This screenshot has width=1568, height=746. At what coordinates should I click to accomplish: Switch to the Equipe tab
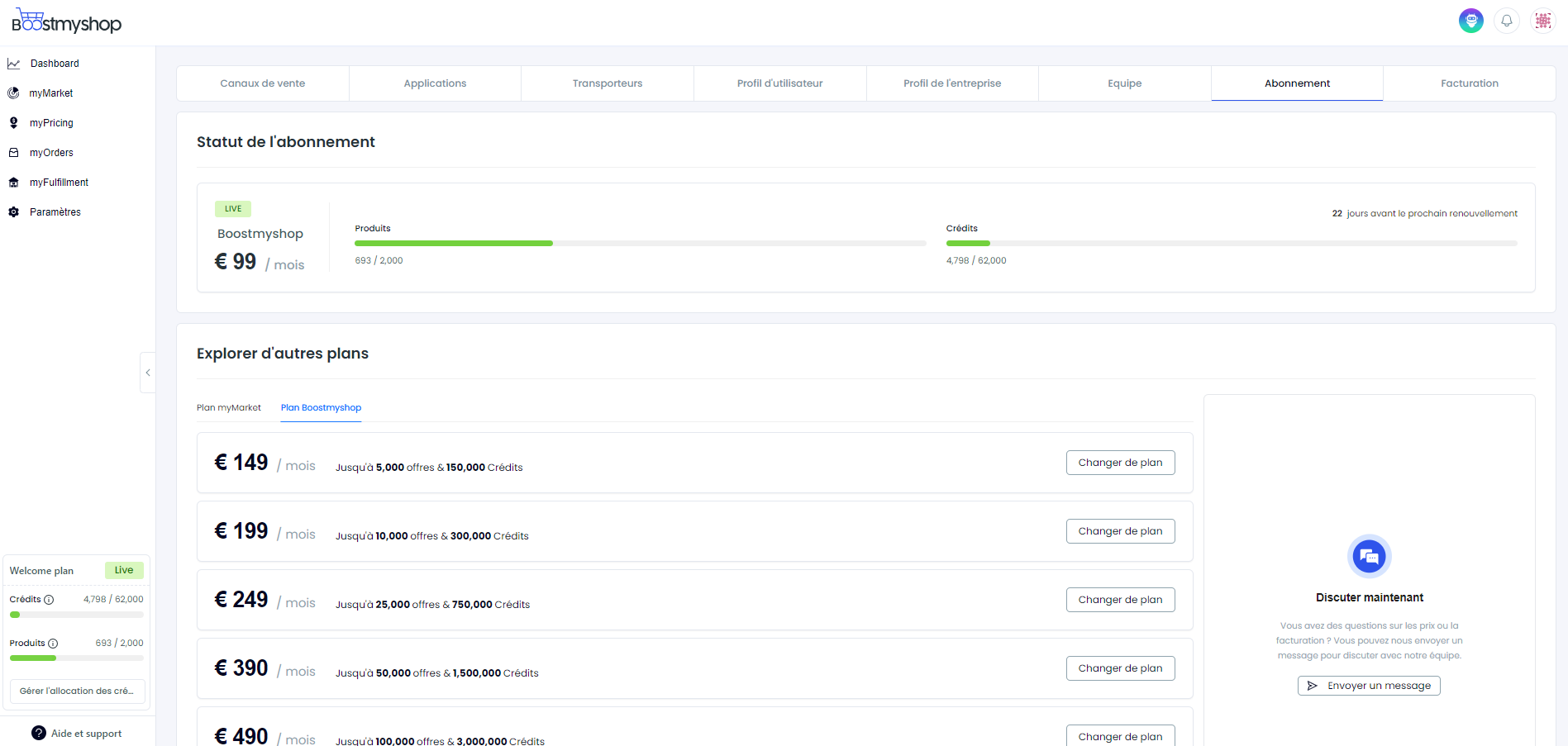tap(1125, 83)
